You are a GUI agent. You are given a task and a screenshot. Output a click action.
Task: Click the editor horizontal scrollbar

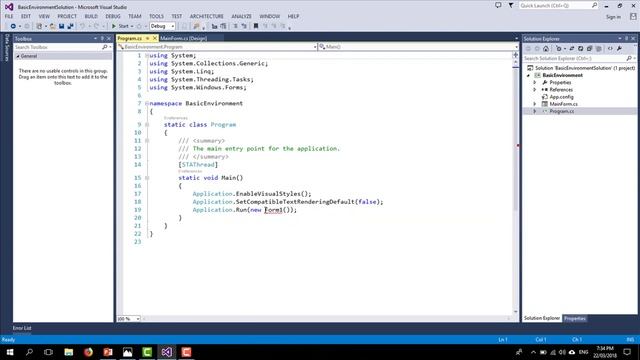(327, 318)
